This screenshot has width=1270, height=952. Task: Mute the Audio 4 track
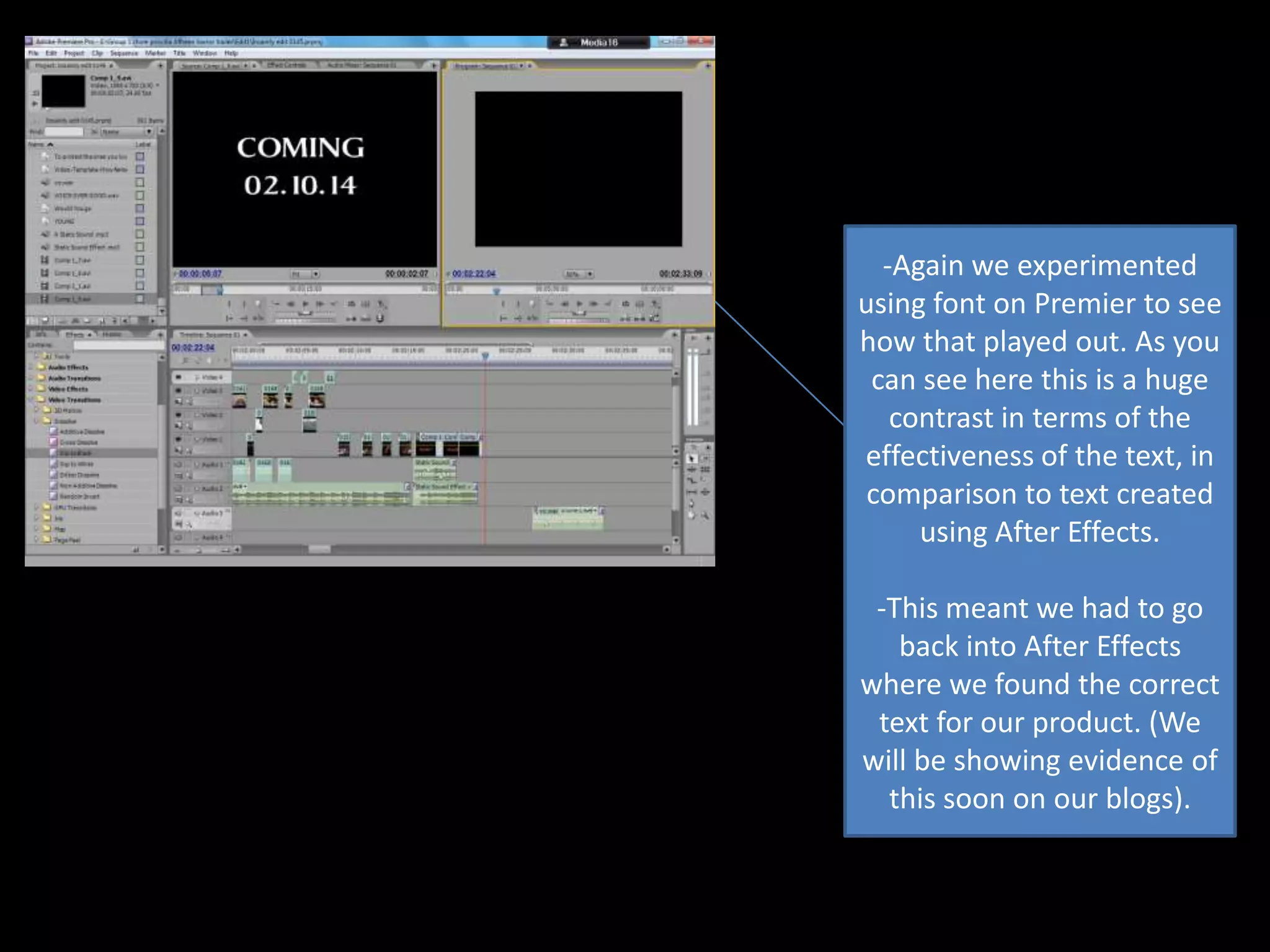point(179,537)
